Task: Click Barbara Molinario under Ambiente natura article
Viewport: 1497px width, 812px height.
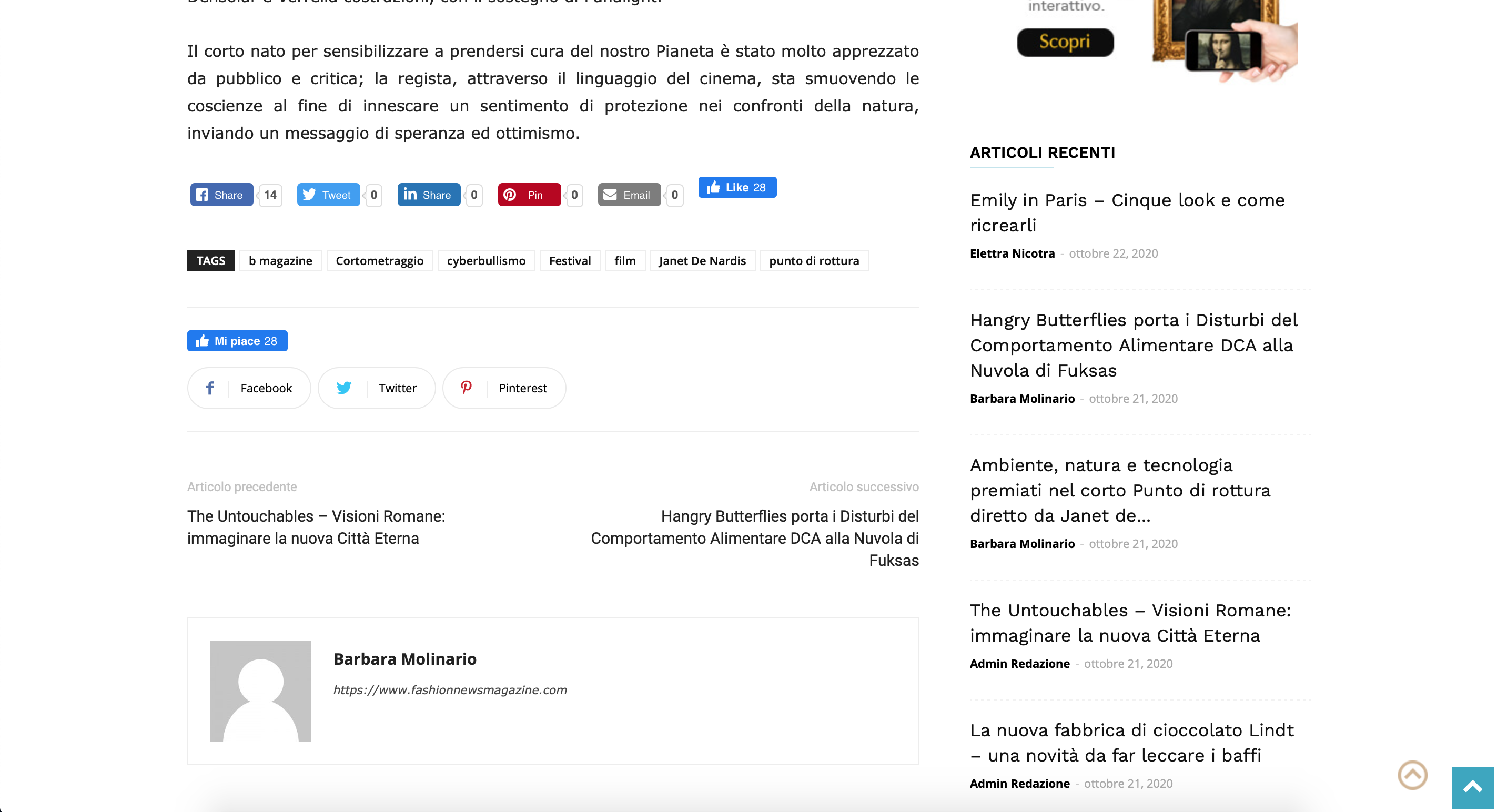Action: [1022, 544]
